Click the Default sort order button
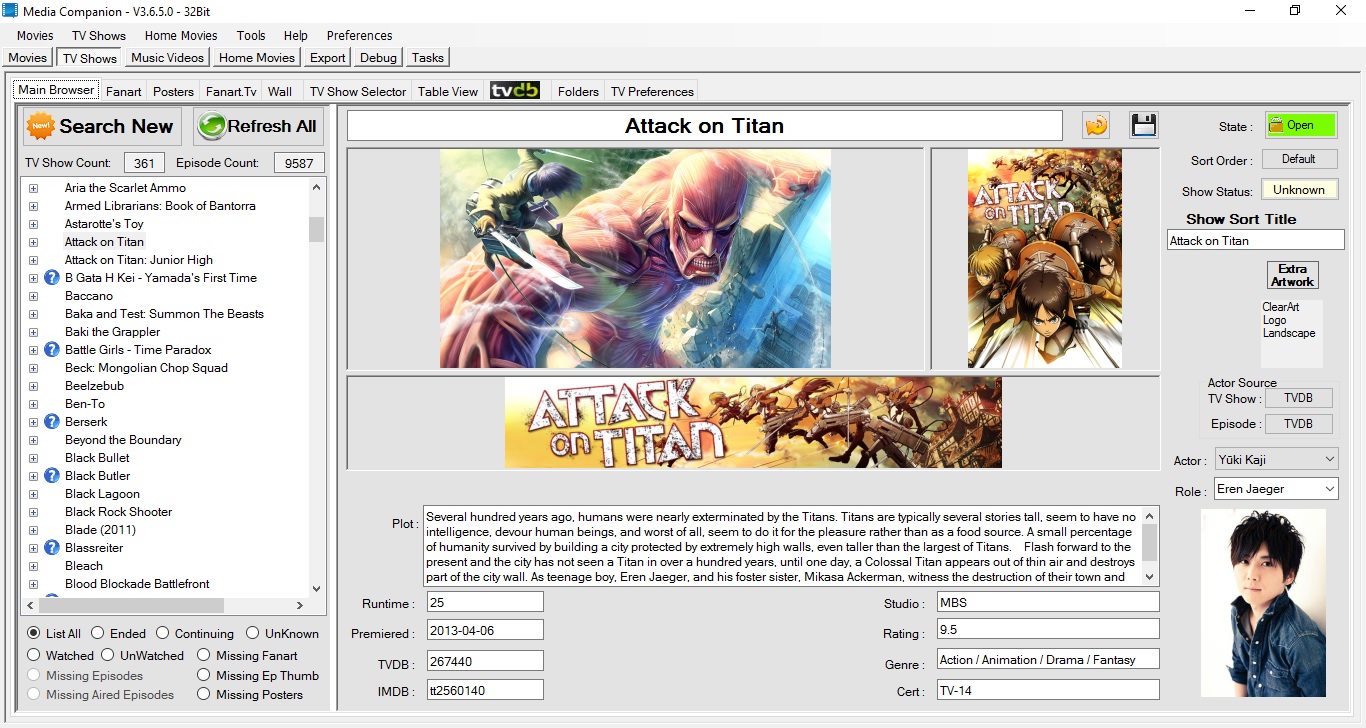This screenshot has height=728, width=1366. pyautogui.click(x=1298, y=159)
